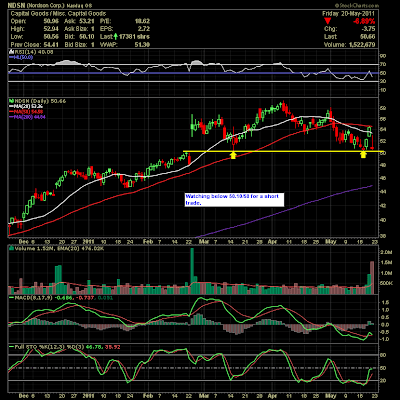Click the 2011 label on date axis
The width and height of the screenshot is (400, 400).
click(88, 242)
